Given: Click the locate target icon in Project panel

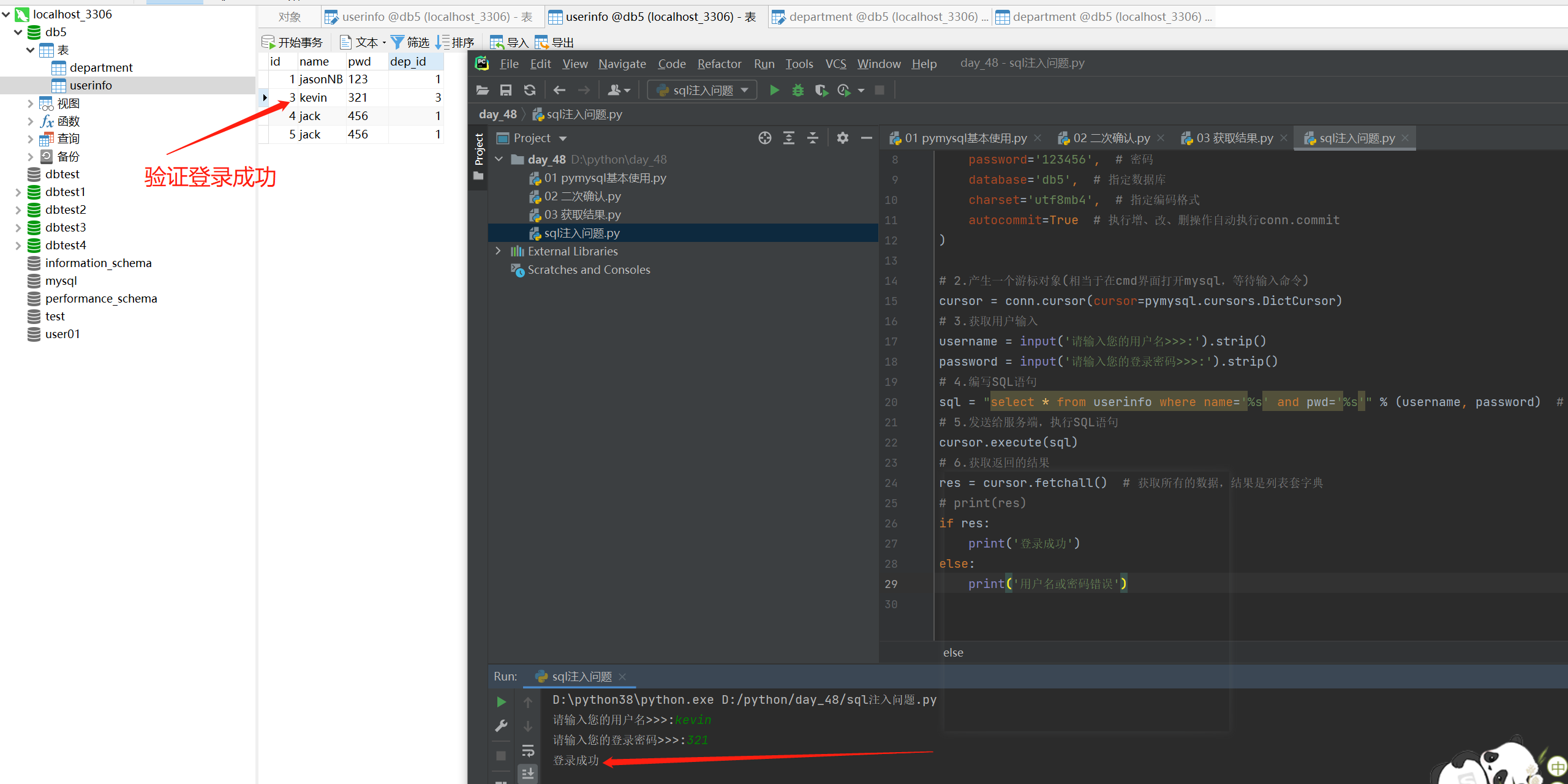Looking at the screenshot, I should [764, 138].
